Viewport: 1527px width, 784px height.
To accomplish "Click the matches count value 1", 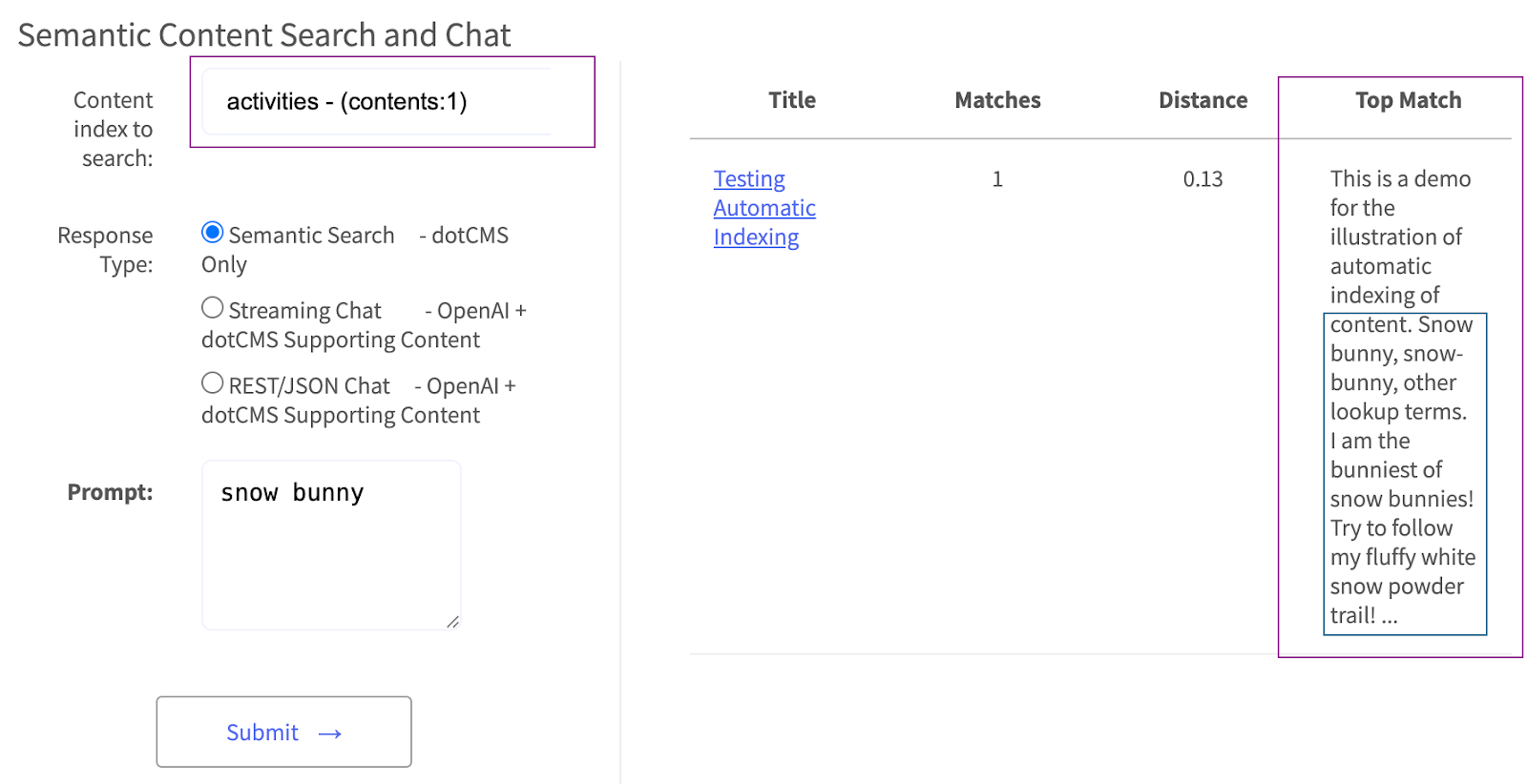I will (x=997, y=179).
